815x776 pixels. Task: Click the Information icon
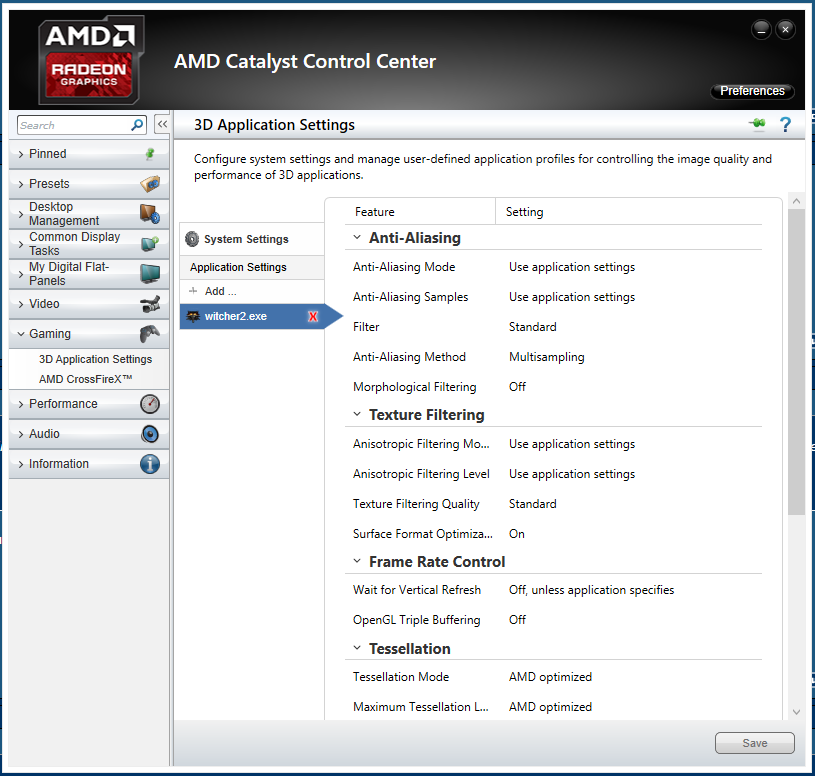click(150, 464)
